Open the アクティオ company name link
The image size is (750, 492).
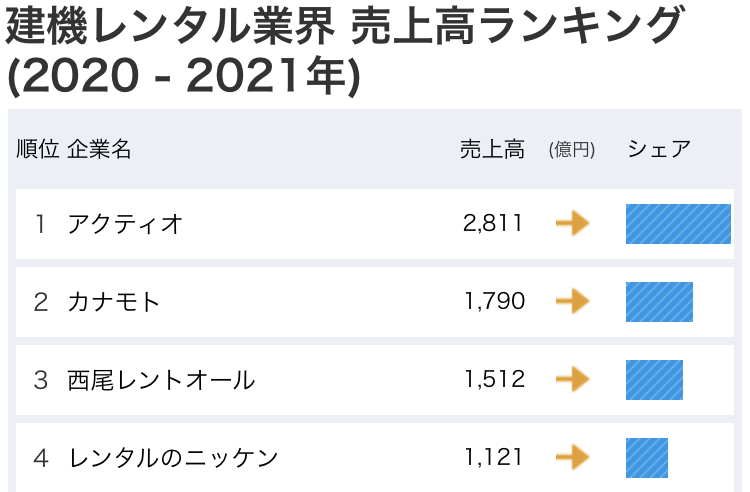(x=125, y=223)
